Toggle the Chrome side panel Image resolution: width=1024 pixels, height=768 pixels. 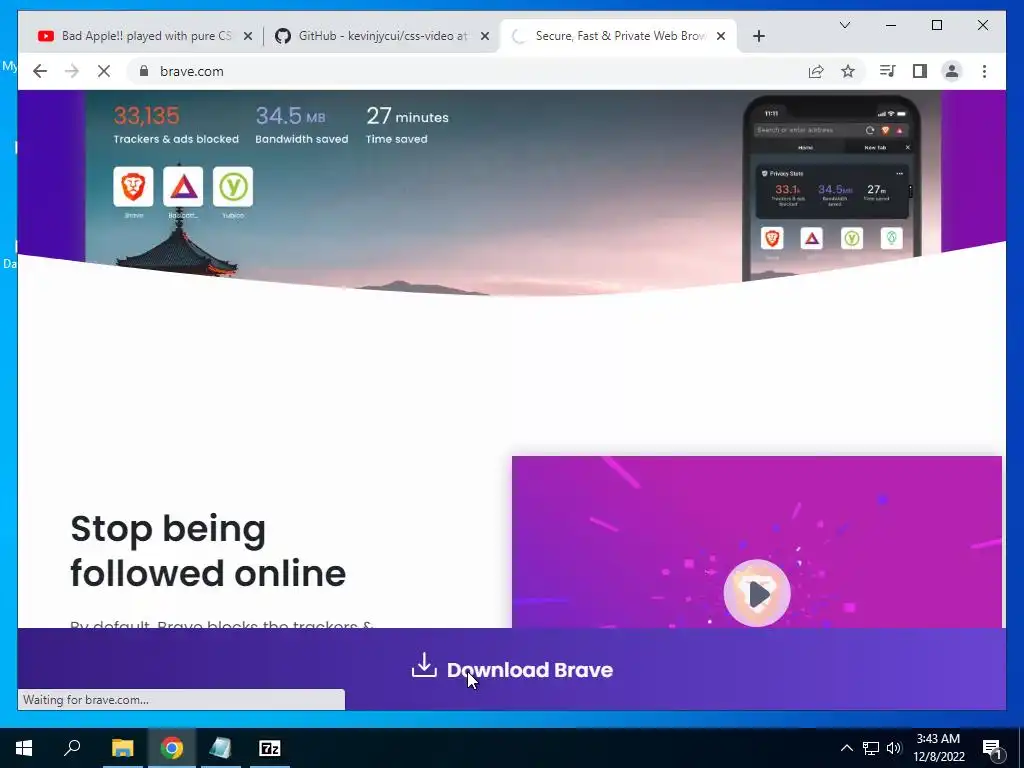[920, 71]
